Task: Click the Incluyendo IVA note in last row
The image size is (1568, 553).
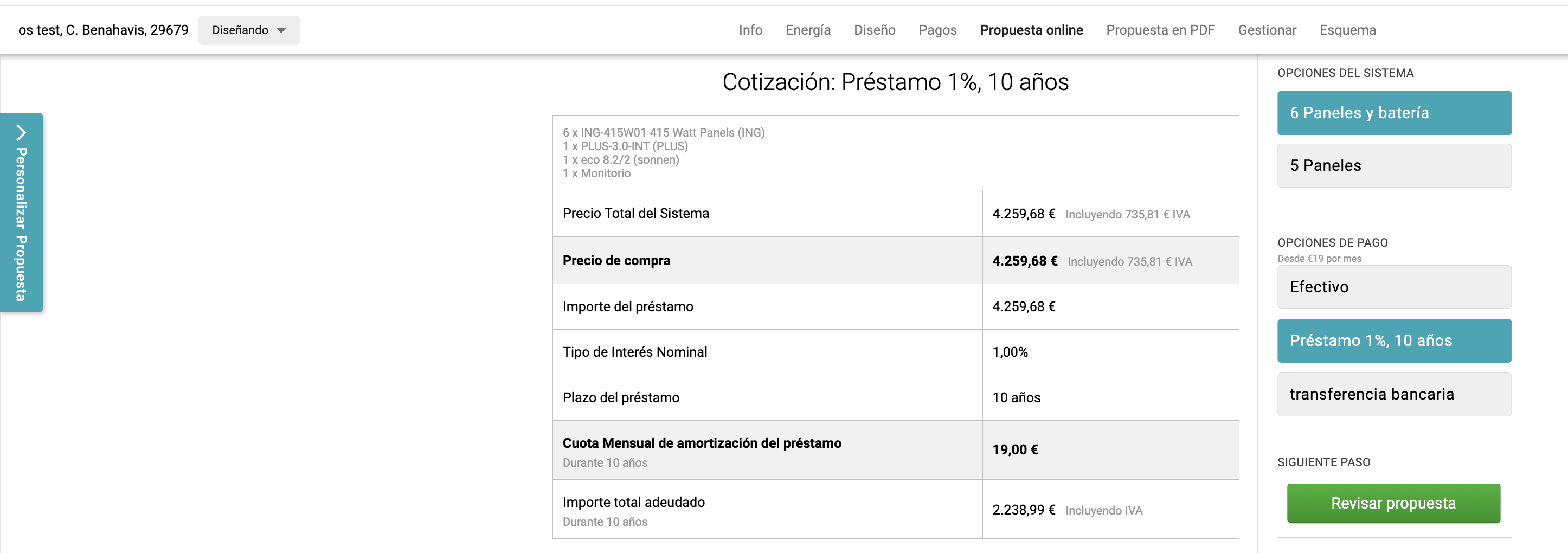Action: point(1103,510)
